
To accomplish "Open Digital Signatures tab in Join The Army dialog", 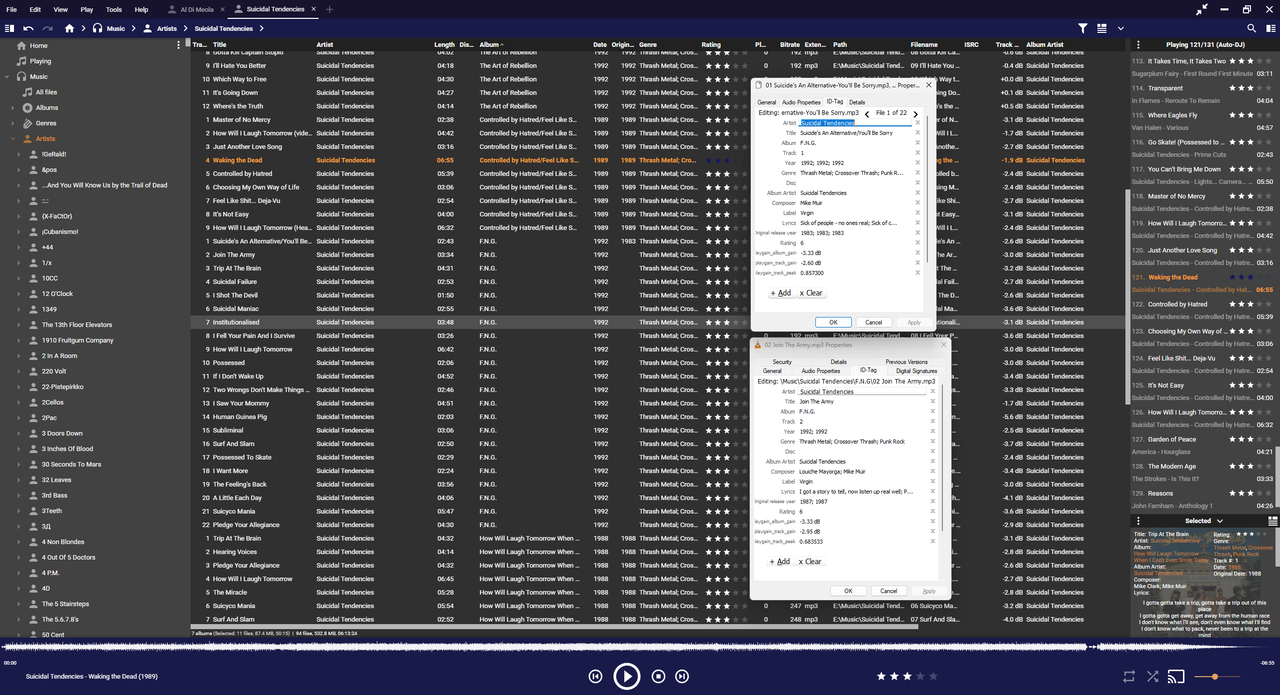I will click(x=916, y=371).
